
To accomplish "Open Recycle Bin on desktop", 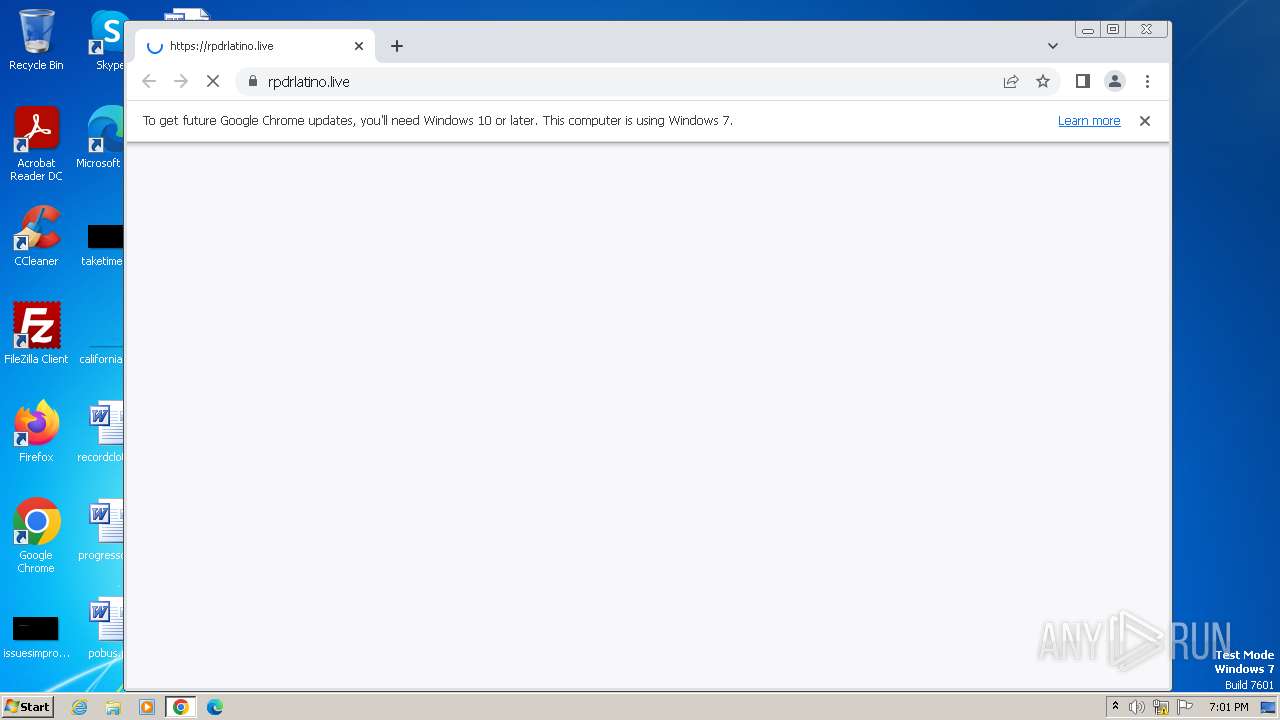I will (x=36, y=40).
